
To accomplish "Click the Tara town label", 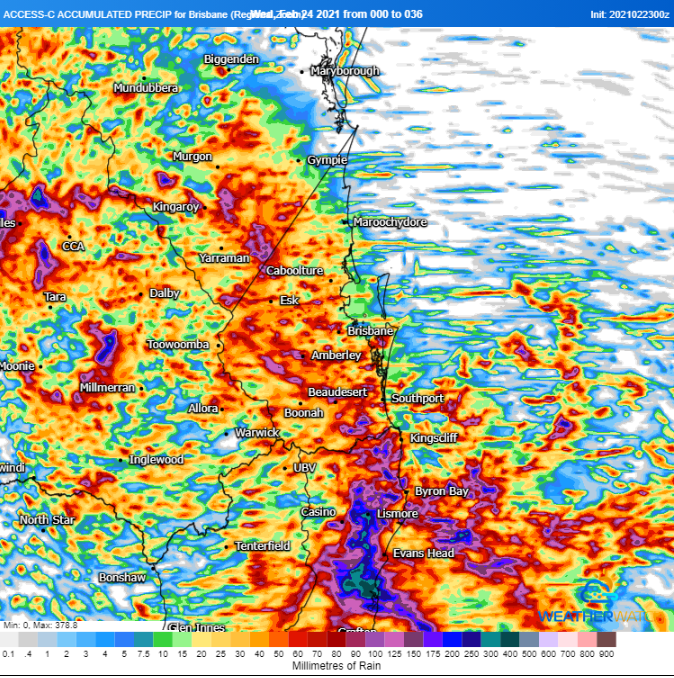I will (55, 297).
